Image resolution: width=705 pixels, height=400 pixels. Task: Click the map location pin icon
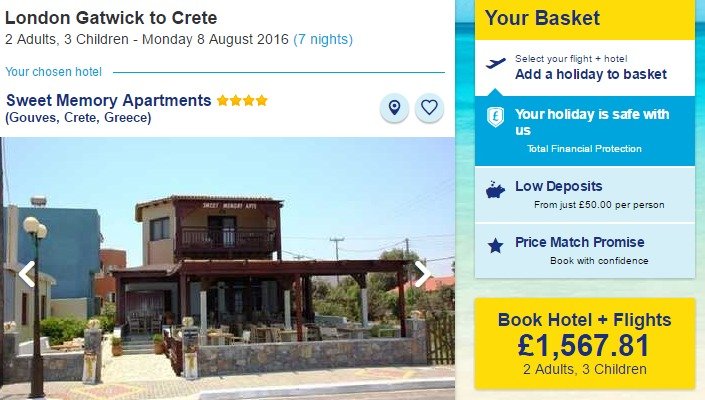(x=394, y=108)
